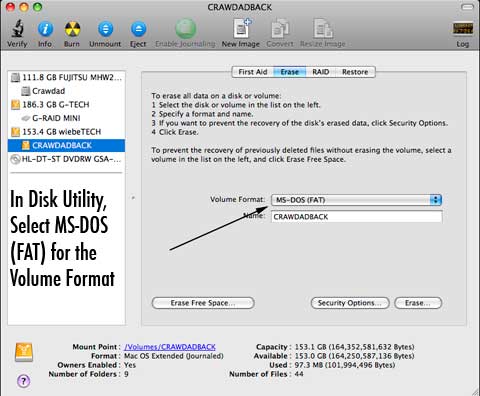The height and width of the screenshot is (396, 480).
Task: Click the Burn disc icon
Action: point(72,29)
